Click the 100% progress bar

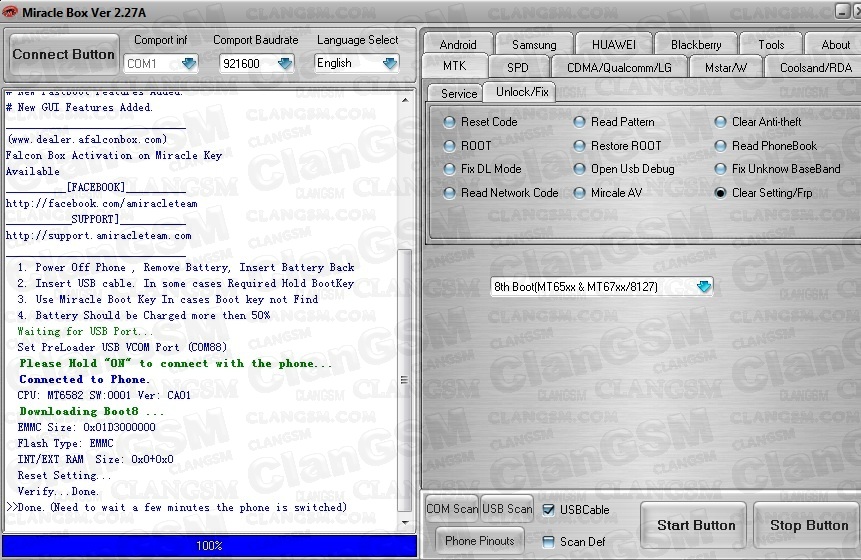click(x=209, y=545)
